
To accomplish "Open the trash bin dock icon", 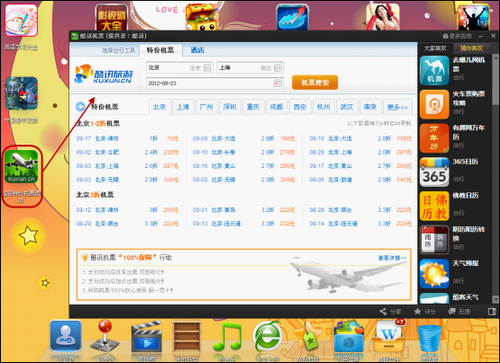I will pyautogui.click(x=429, y=338).
